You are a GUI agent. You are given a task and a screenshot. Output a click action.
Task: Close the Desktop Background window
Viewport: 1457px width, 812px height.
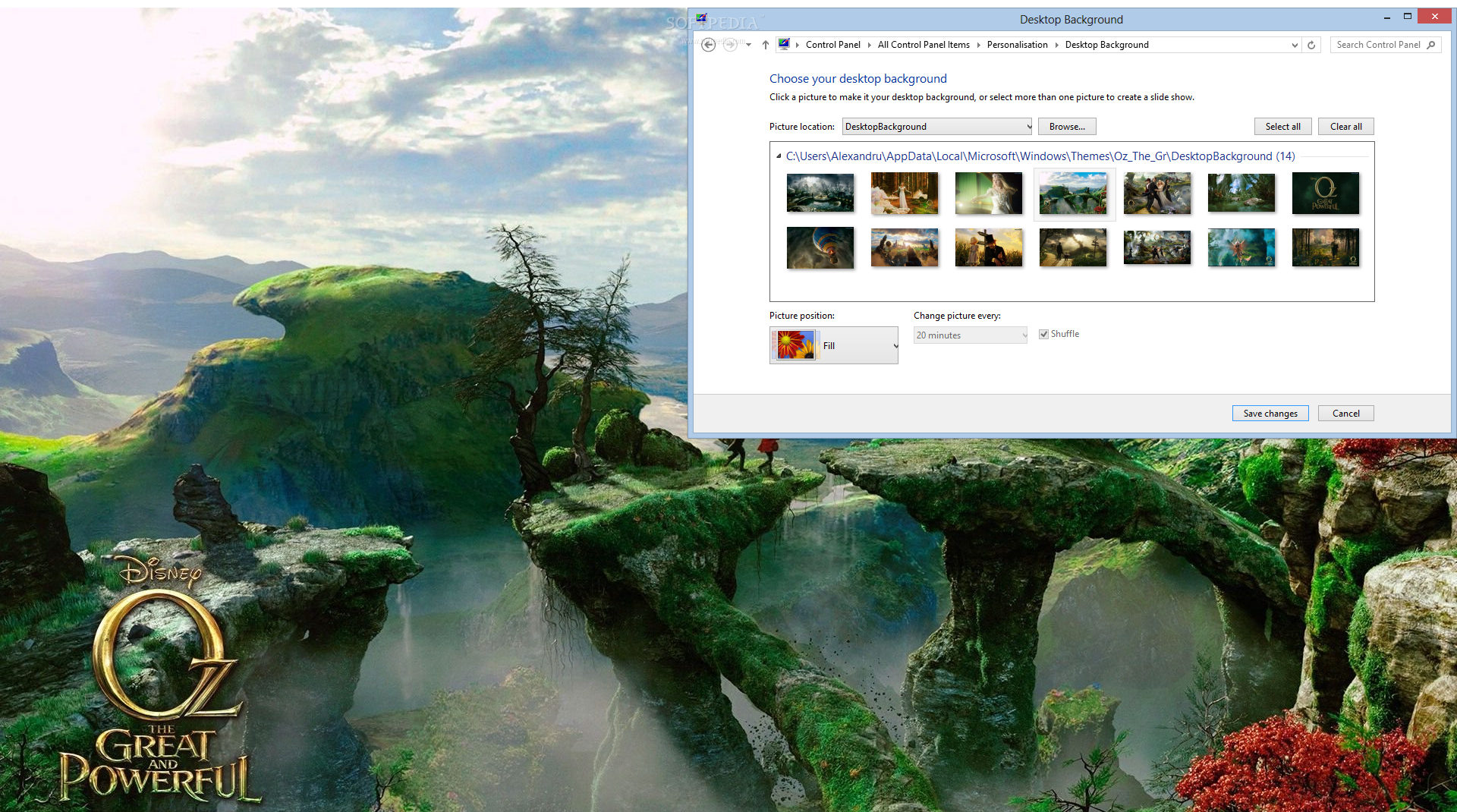click(1434, 17)
